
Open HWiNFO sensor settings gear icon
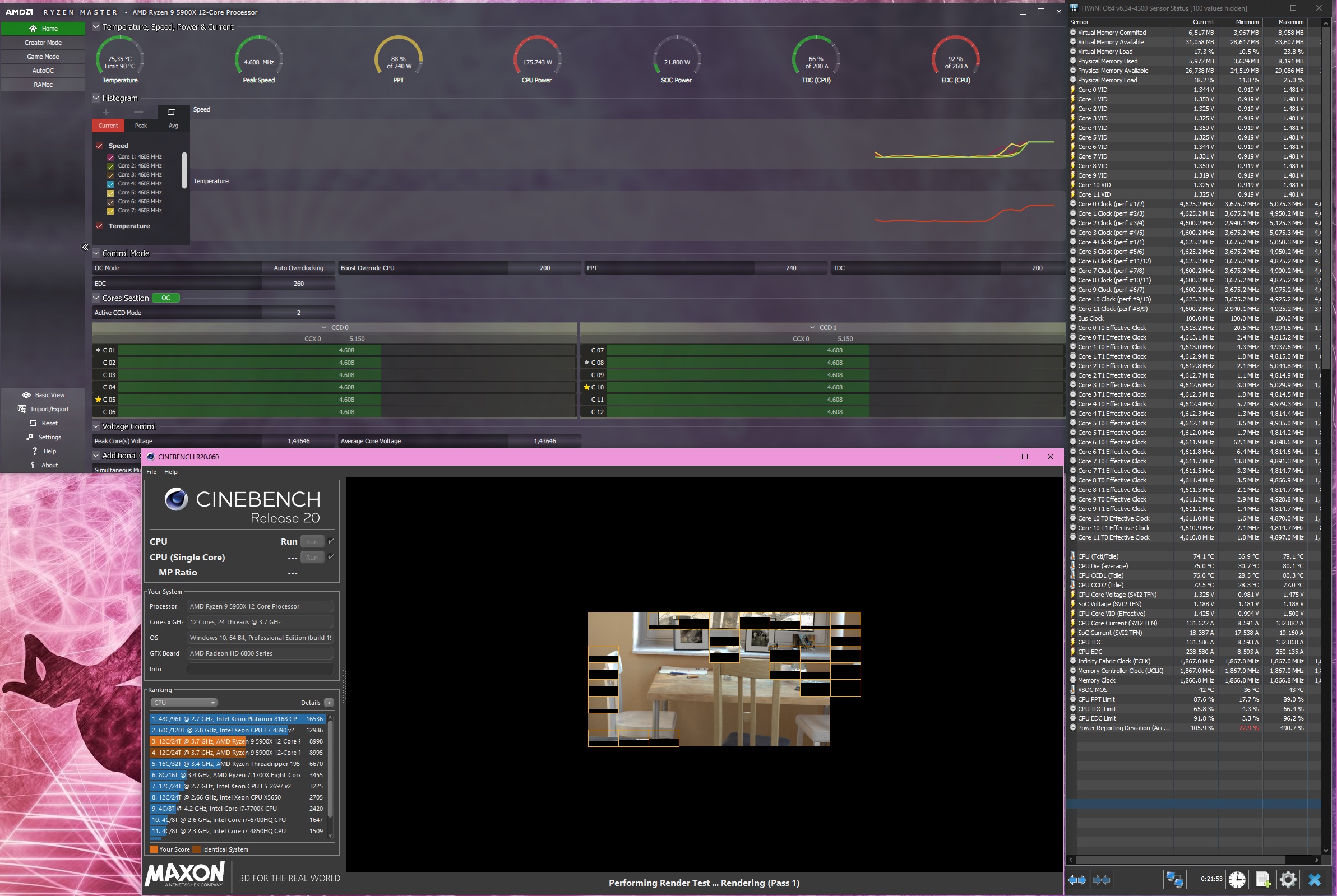pos(1288,879)
